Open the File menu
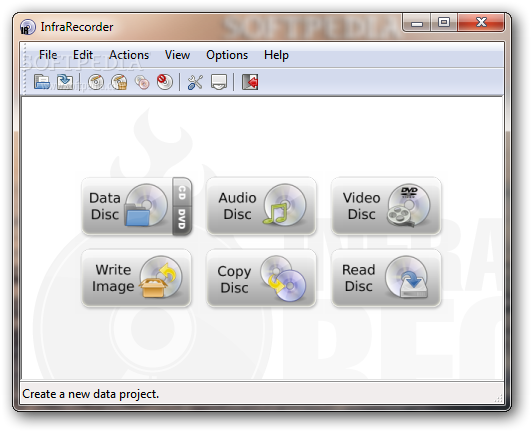The height and width of the screenshot is (432, 532). (x=48, y=55)
